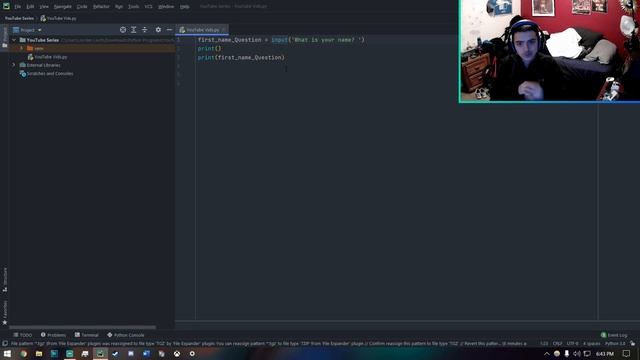
Task: Open the Terminal tool window
Action: [87, 335]
